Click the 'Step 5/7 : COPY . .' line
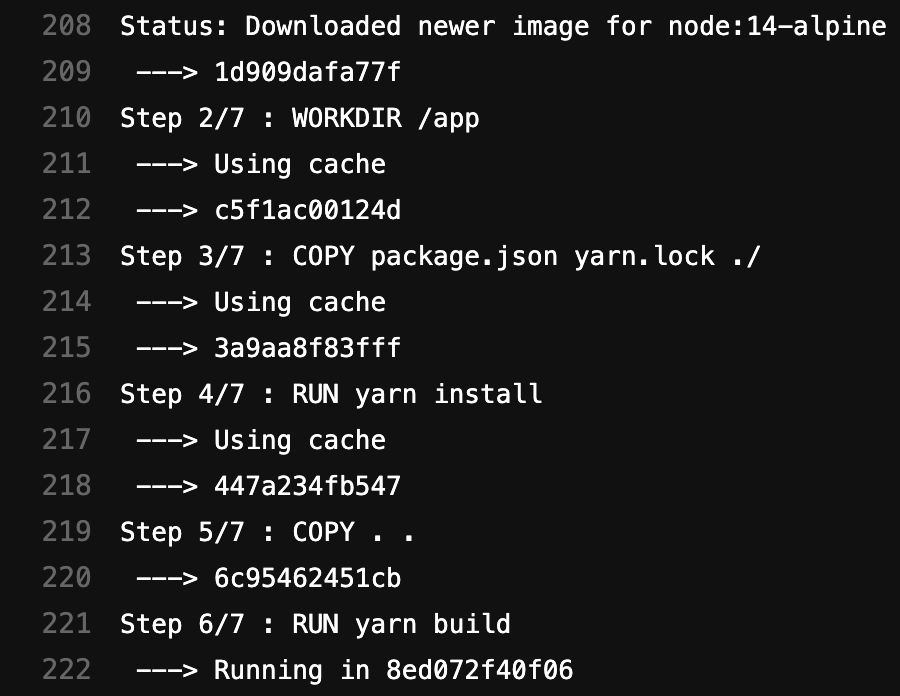This screenshot has width=900, height=696. tap(267, 532)
